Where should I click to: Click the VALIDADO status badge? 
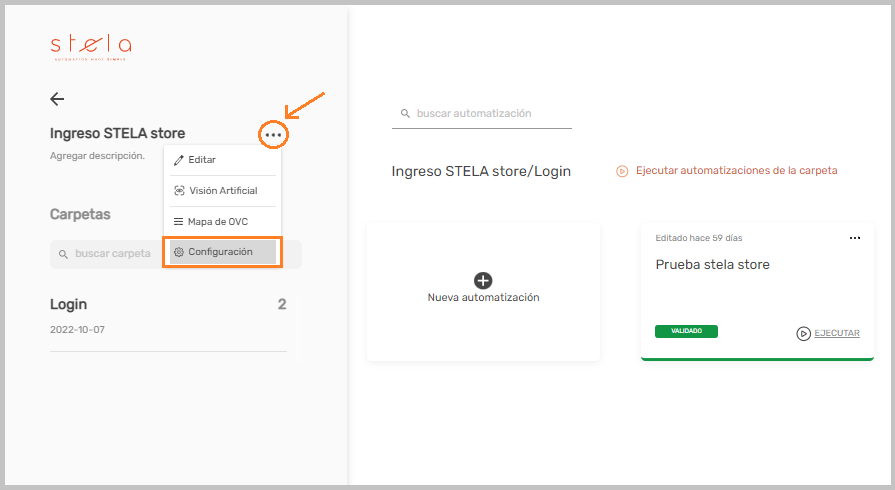[x=686, y=331]
